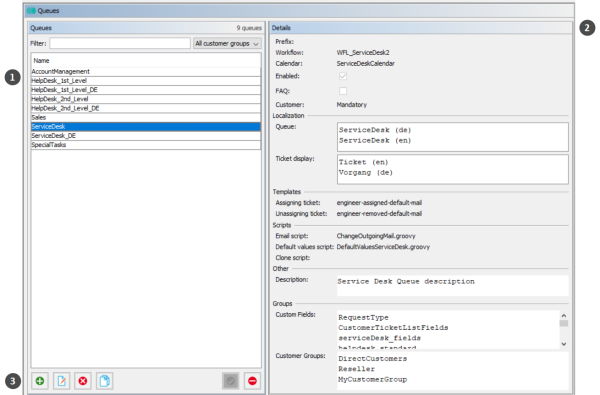Screen dimensions: 600x395
Task: Select the HelpDesk_1st_Level_DE queue
Action: 146,90
